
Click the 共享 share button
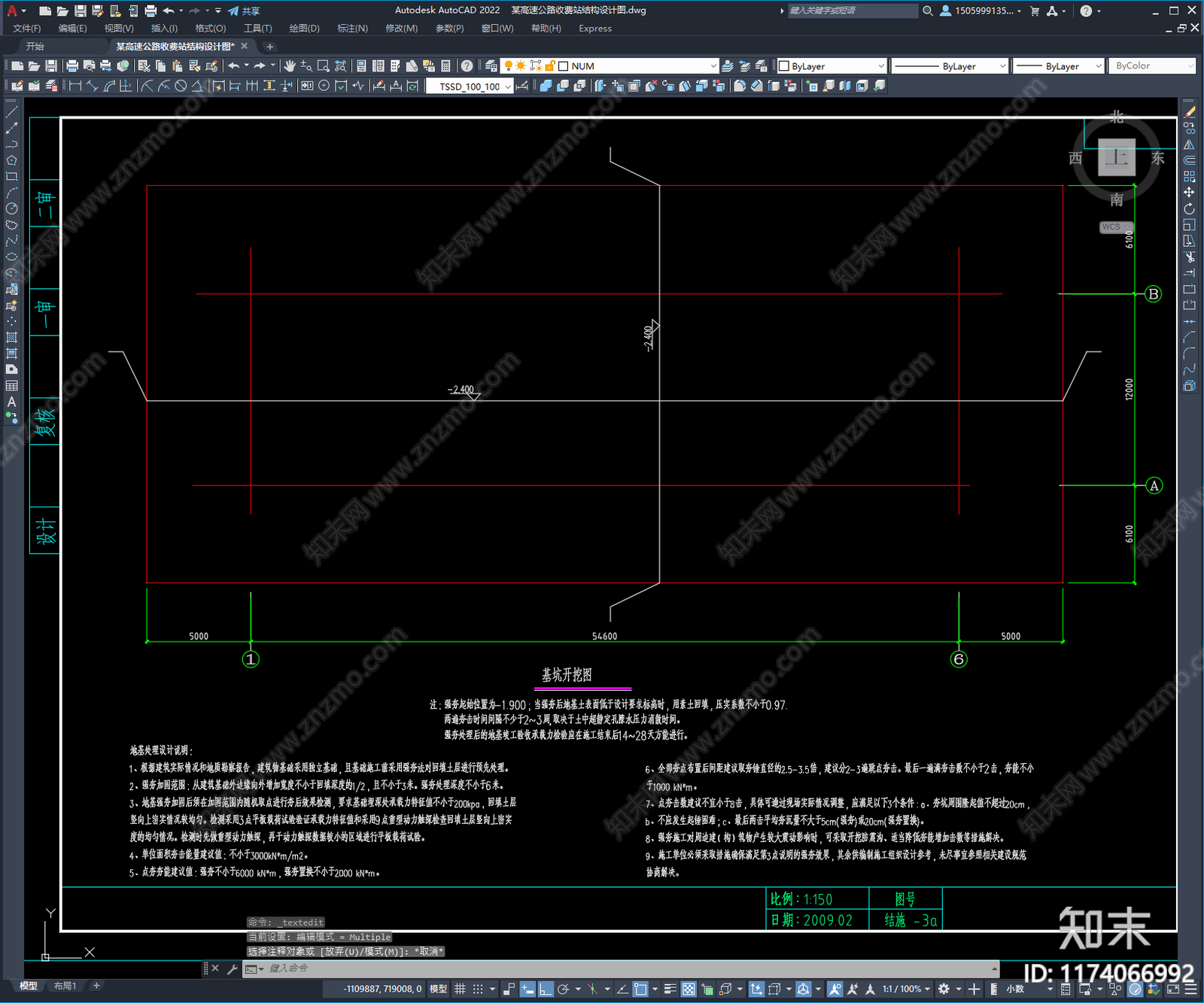[244, 11]
